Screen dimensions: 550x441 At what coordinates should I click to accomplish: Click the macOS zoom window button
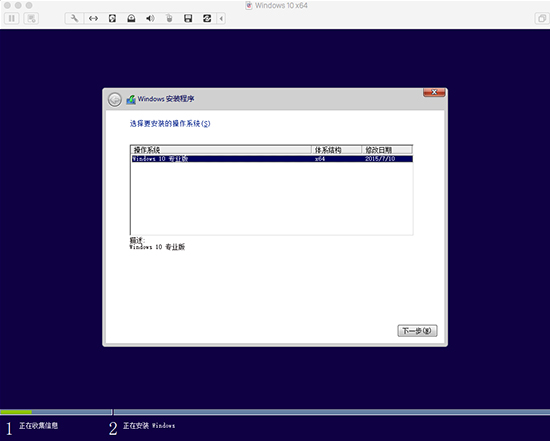29,5
